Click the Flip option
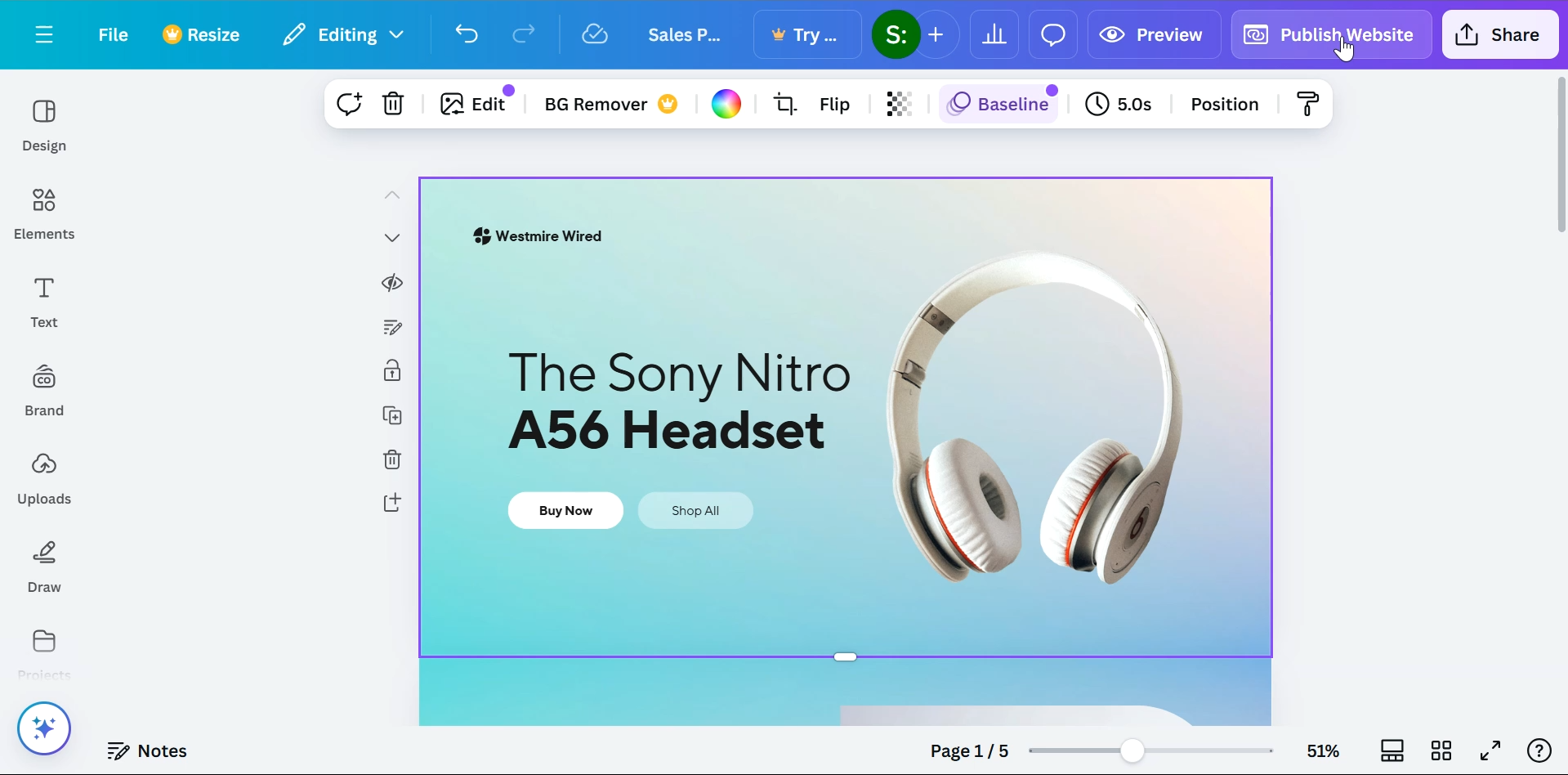 pos(835,104)
